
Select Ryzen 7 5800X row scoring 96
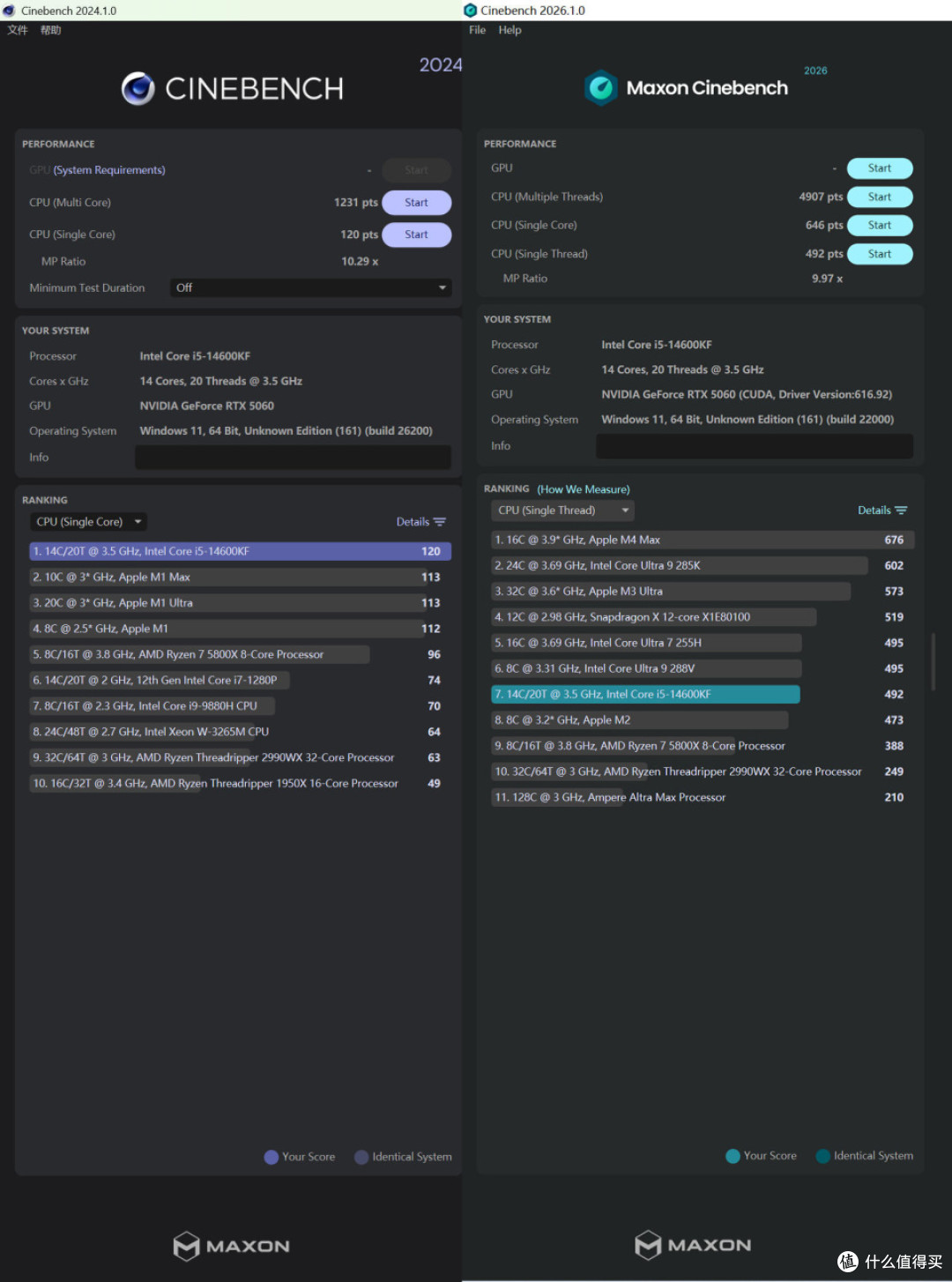[x=241, y=654]
